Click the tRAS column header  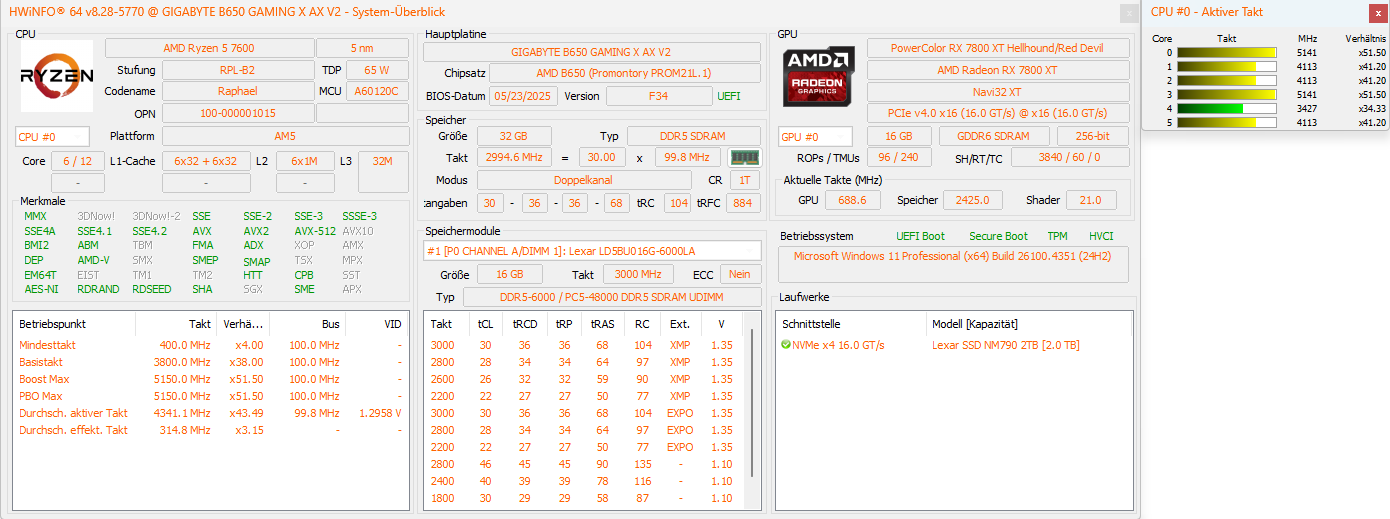point(602,324)
